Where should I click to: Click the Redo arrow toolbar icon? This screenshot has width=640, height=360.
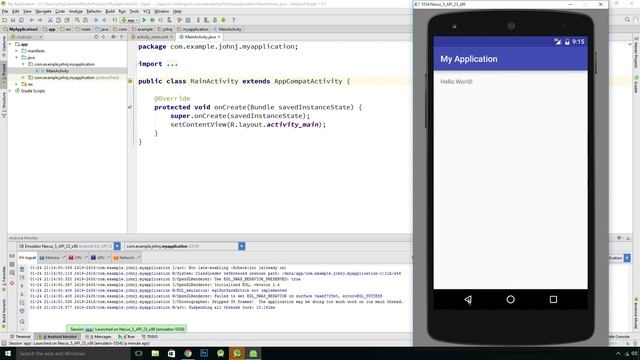click(x=40, y=20)
